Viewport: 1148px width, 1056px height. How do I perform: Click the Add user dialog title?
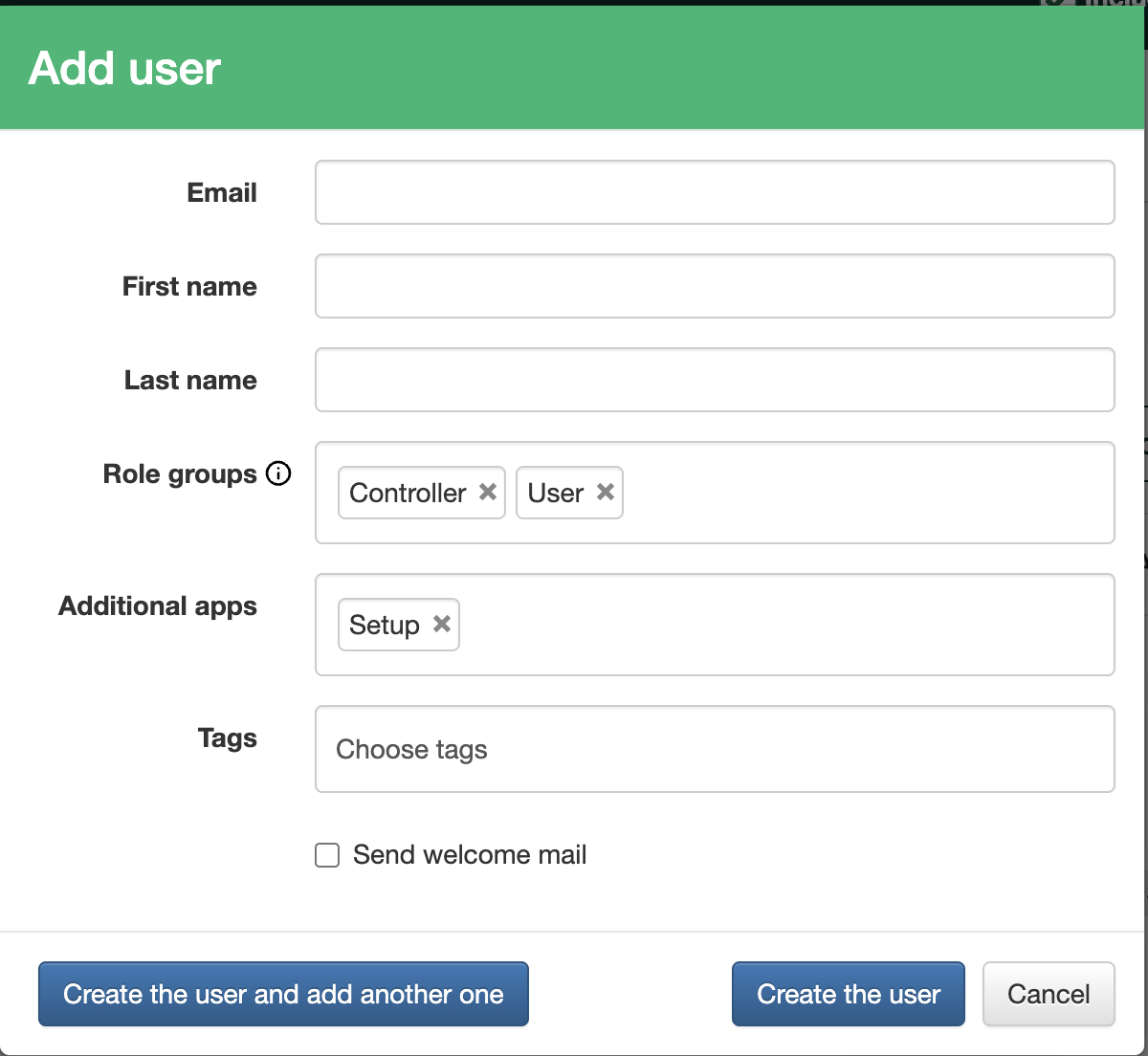tap(125, 68)
